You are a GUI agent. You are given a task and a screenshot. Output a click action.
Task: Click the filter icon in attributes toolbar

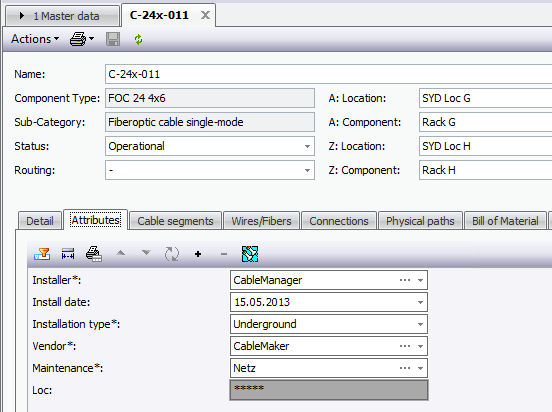pyautogui.click(x=42, y=254)
